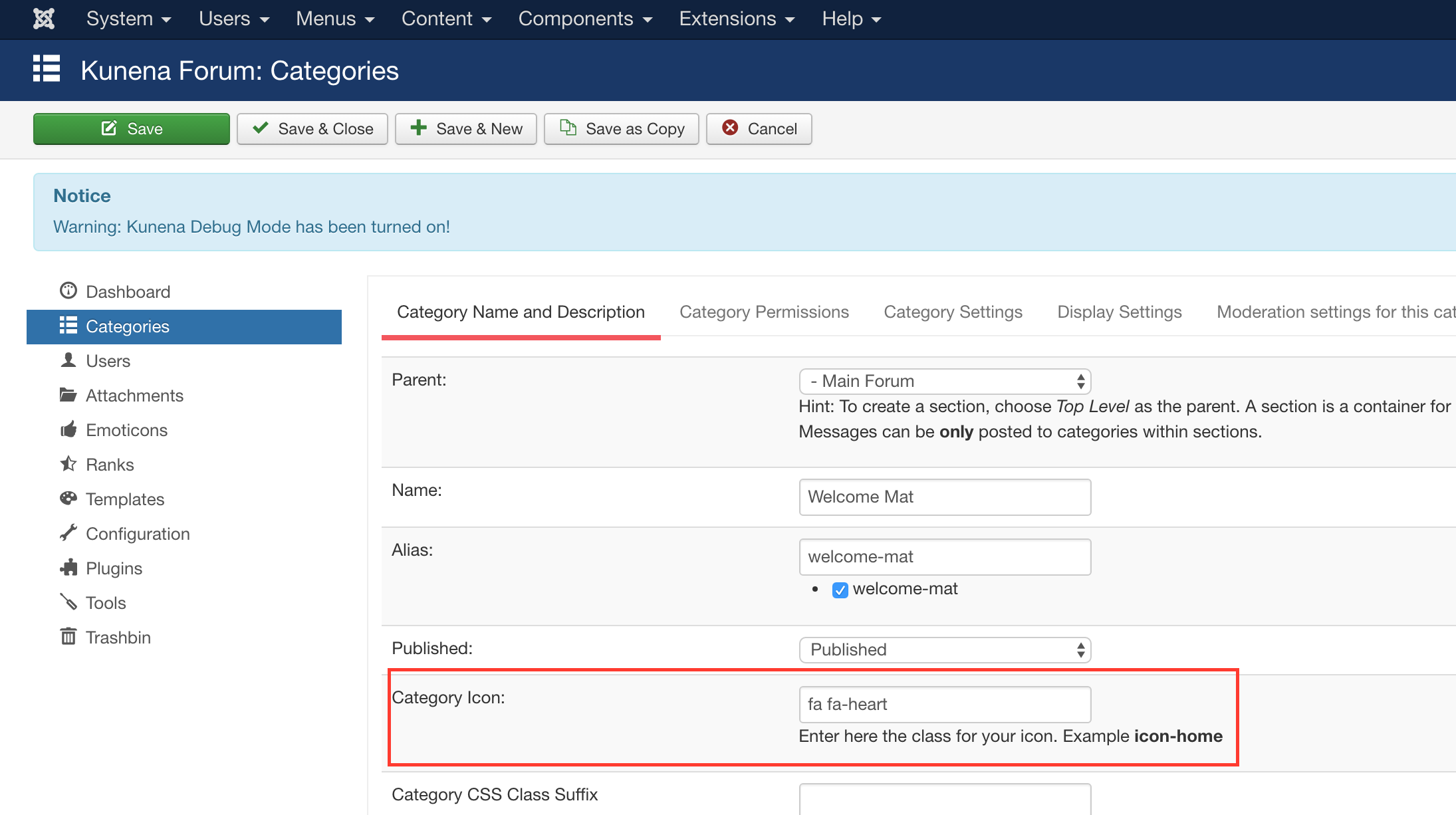Click the Attachments folder icon

pyautogui.click(x=68, y=395)
